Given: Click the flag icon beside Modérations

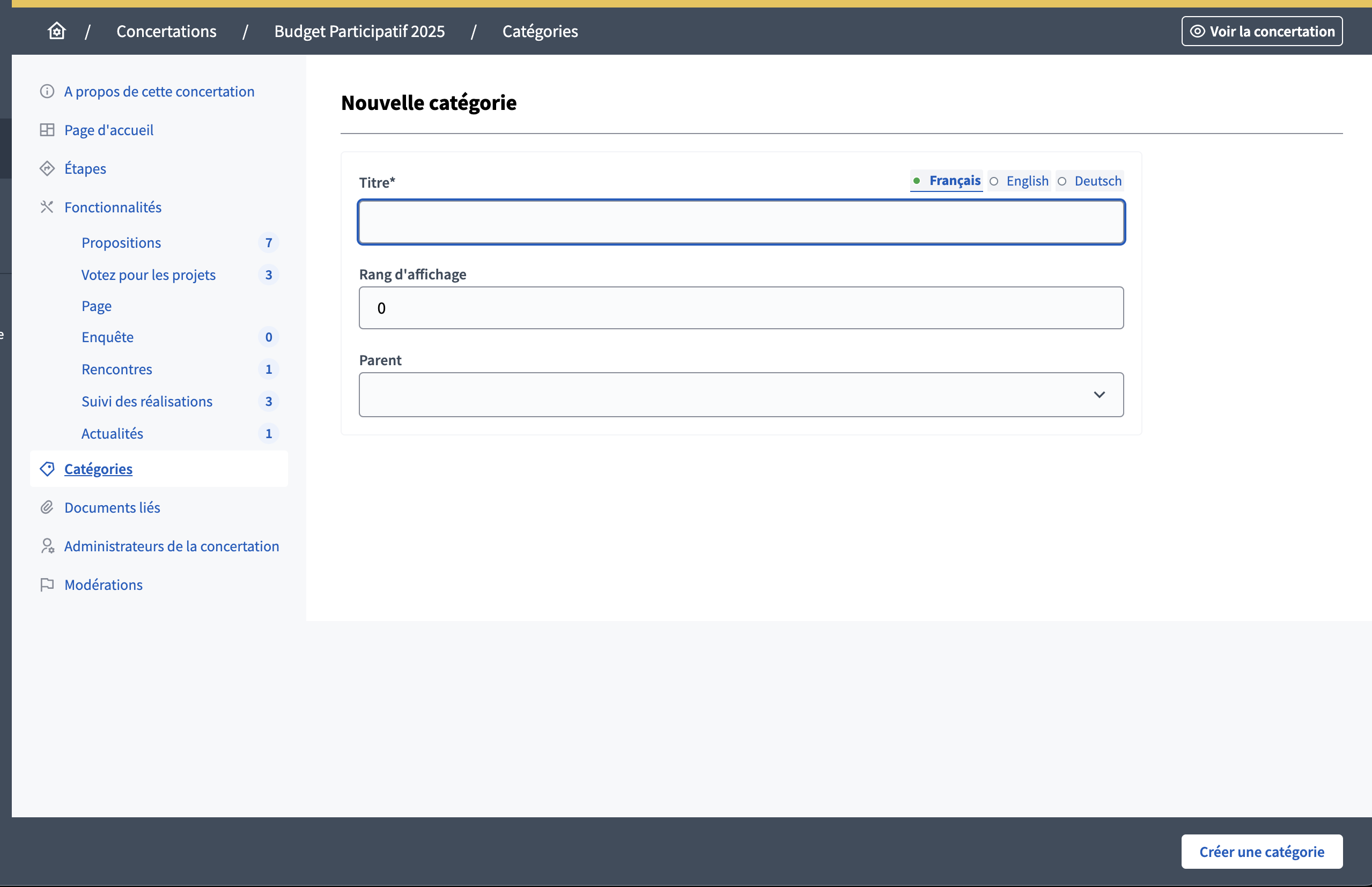Looking at the screenshot, I should coord(47,585).
